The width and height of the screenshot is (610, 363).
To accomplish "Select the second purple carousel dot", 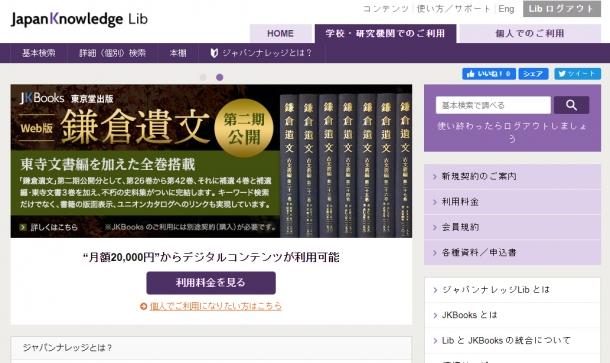I will pos(219,77).
